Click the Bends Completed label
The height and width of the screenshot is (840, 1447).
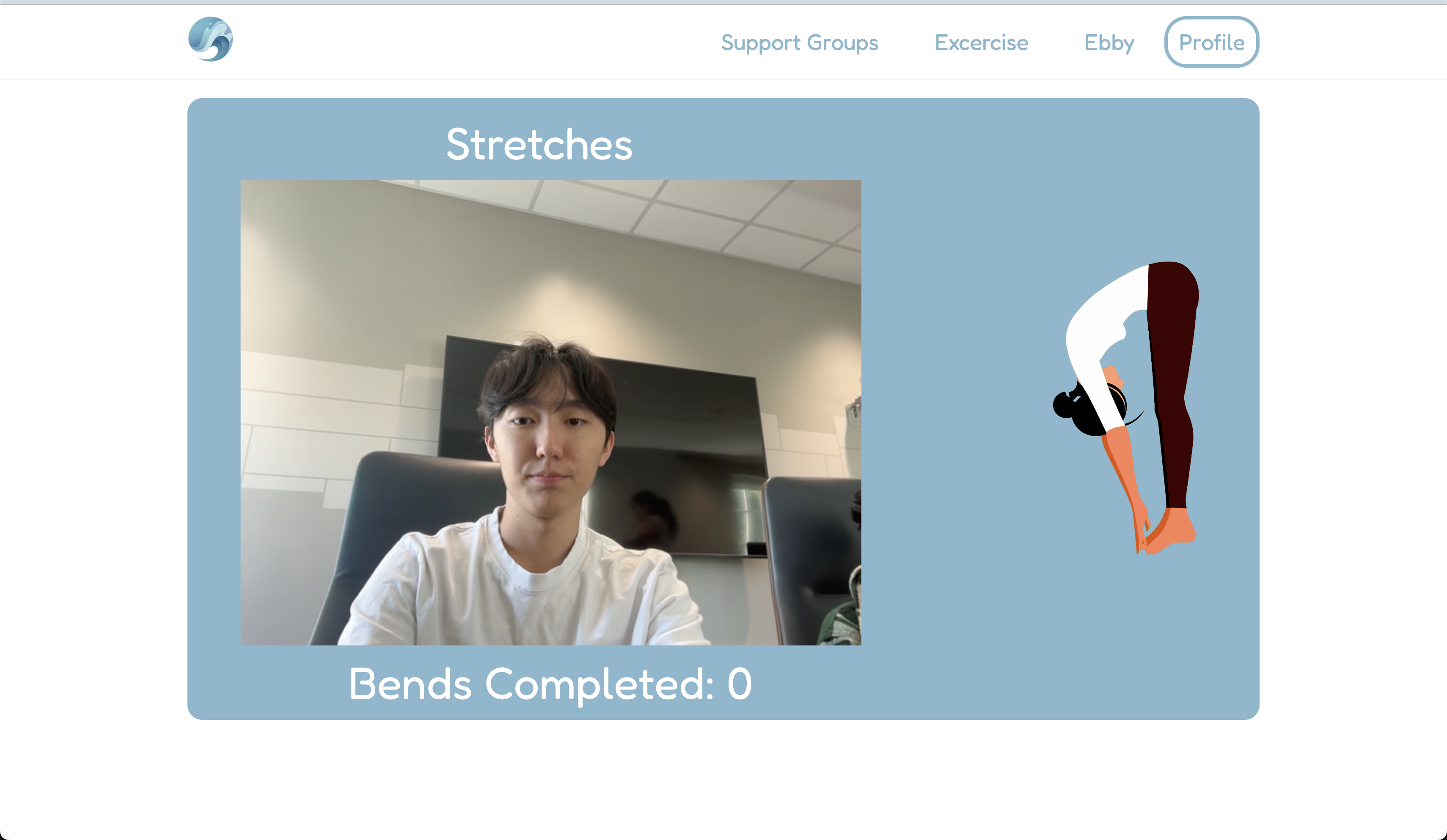coord(532,684)
